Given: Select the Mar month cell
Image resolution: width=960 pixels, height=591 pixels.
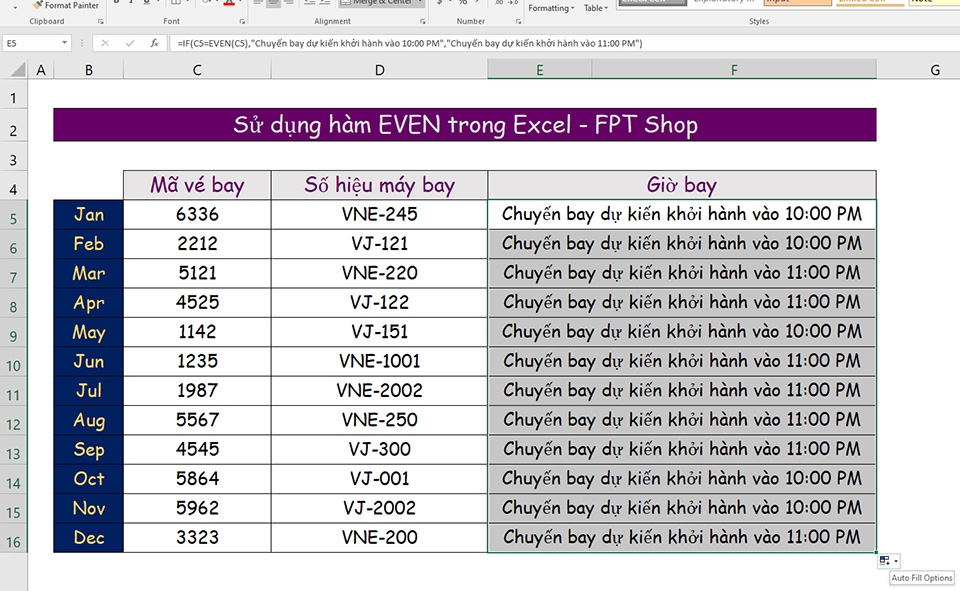Looking at the screenshot, I should 89,273.
